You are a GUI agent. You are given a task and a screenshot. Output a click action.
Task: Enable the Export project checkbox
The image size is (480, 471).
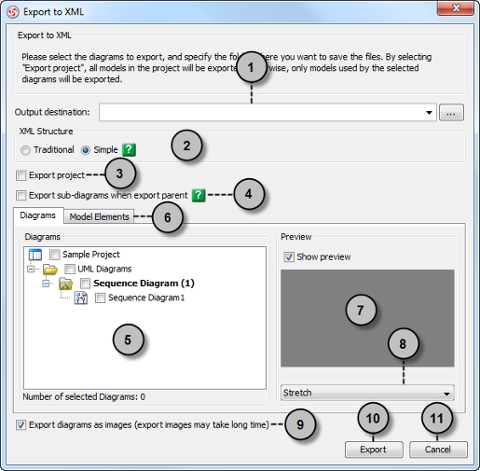(x=21, y=175)
